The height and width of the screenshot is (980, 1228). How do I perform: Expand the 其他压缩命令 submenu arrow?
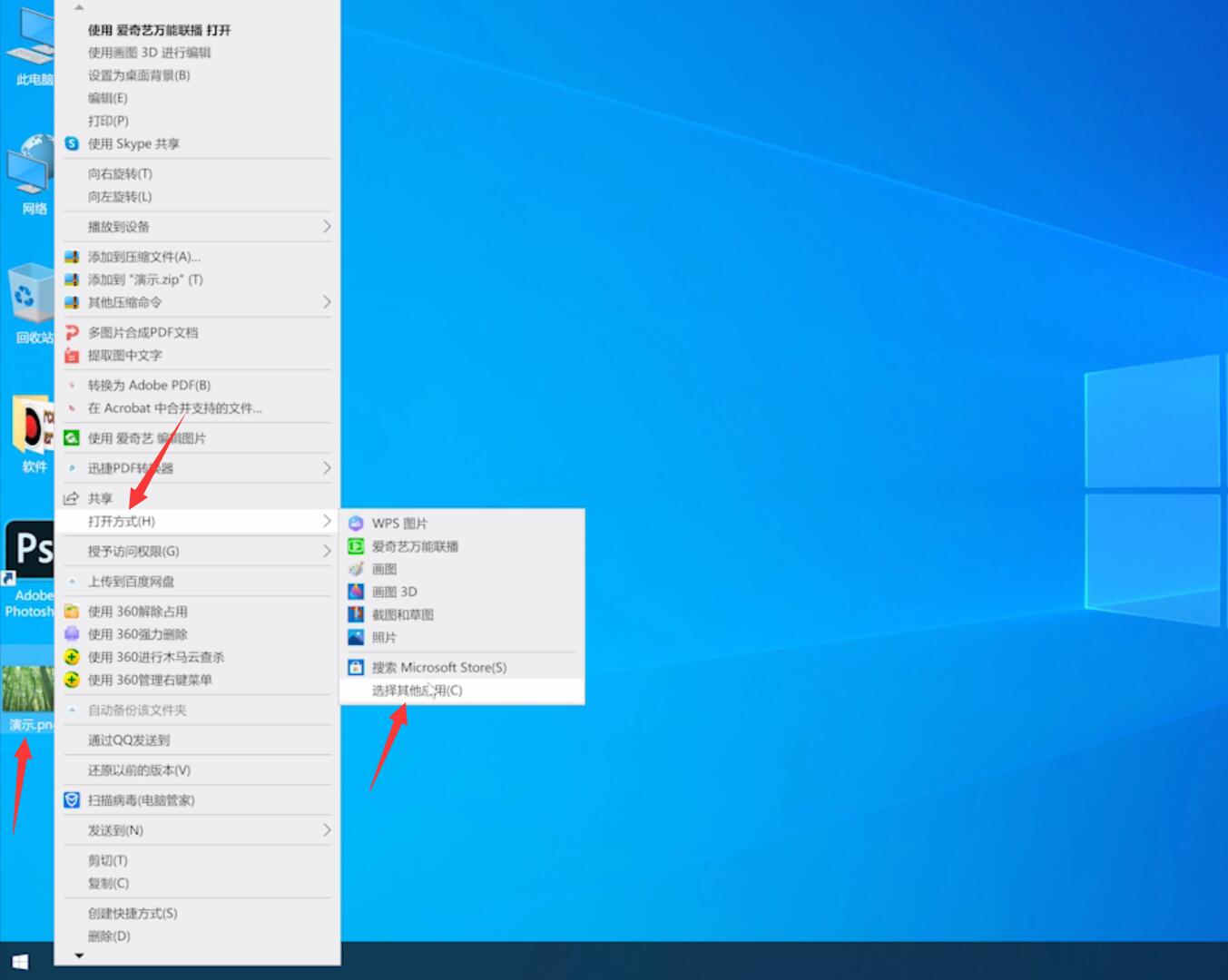pos(327,302)
